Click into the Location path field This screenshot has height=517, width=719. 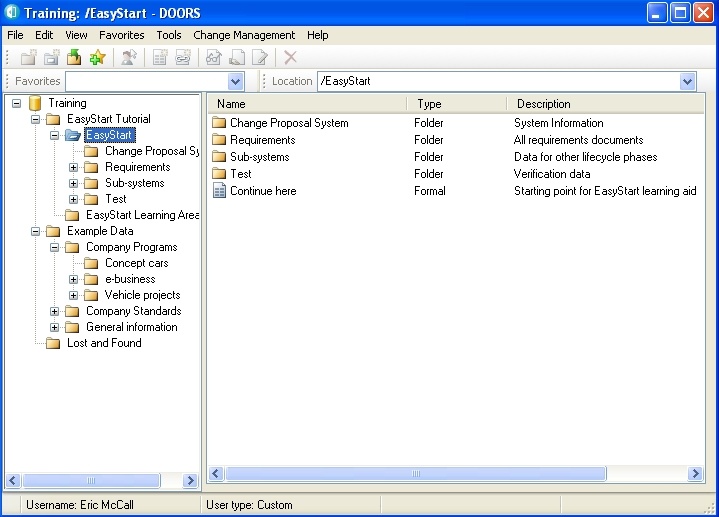click(x=498, y=82)
